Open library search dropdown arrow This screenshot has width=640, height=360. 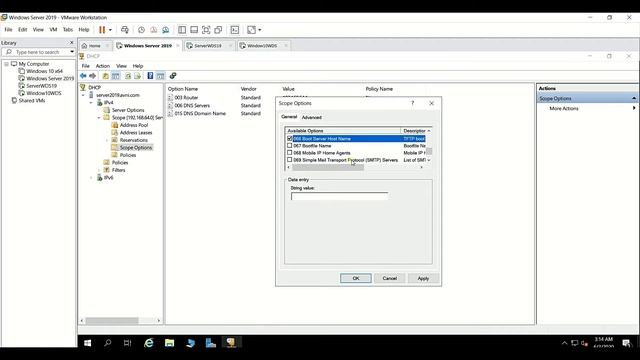[x=72, y=52]
